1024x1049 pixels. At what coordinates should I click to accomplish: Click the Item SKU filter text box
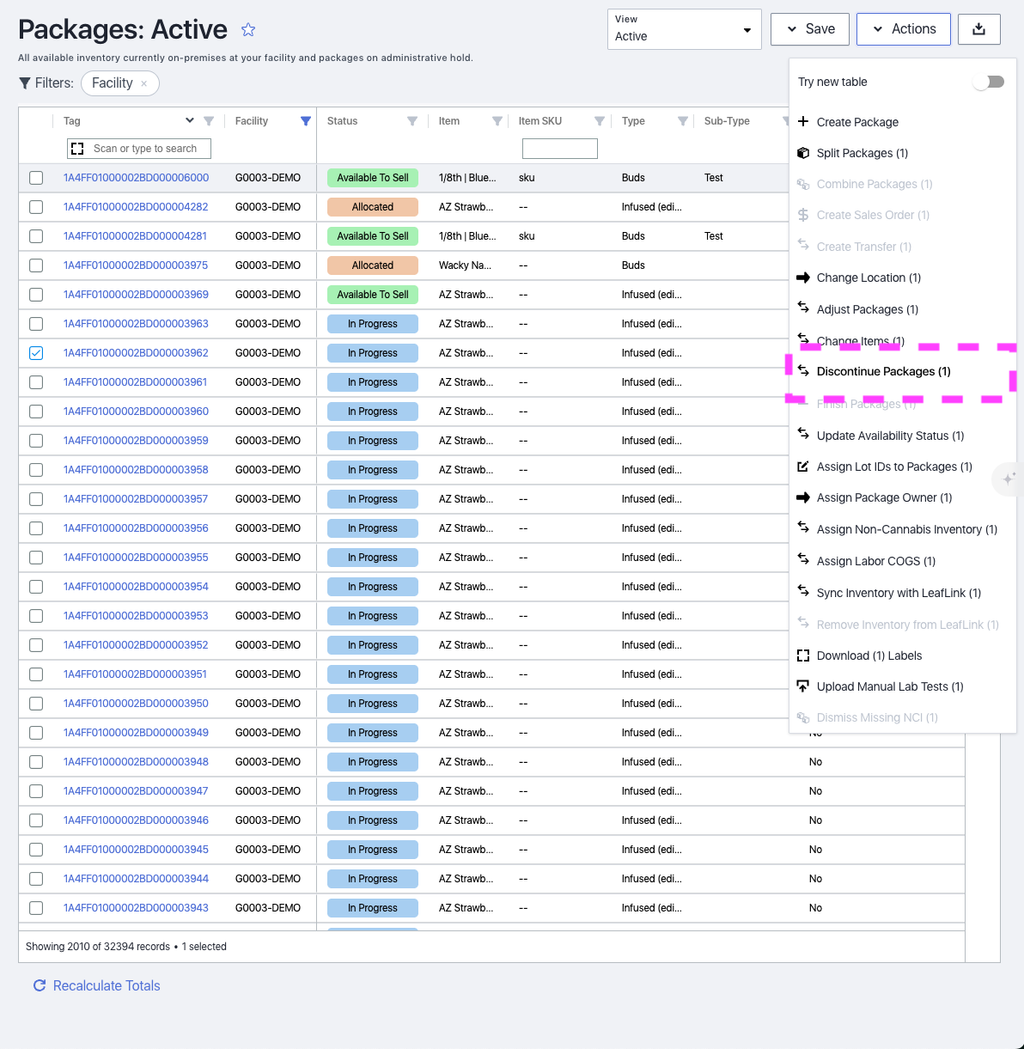[560, 149]
